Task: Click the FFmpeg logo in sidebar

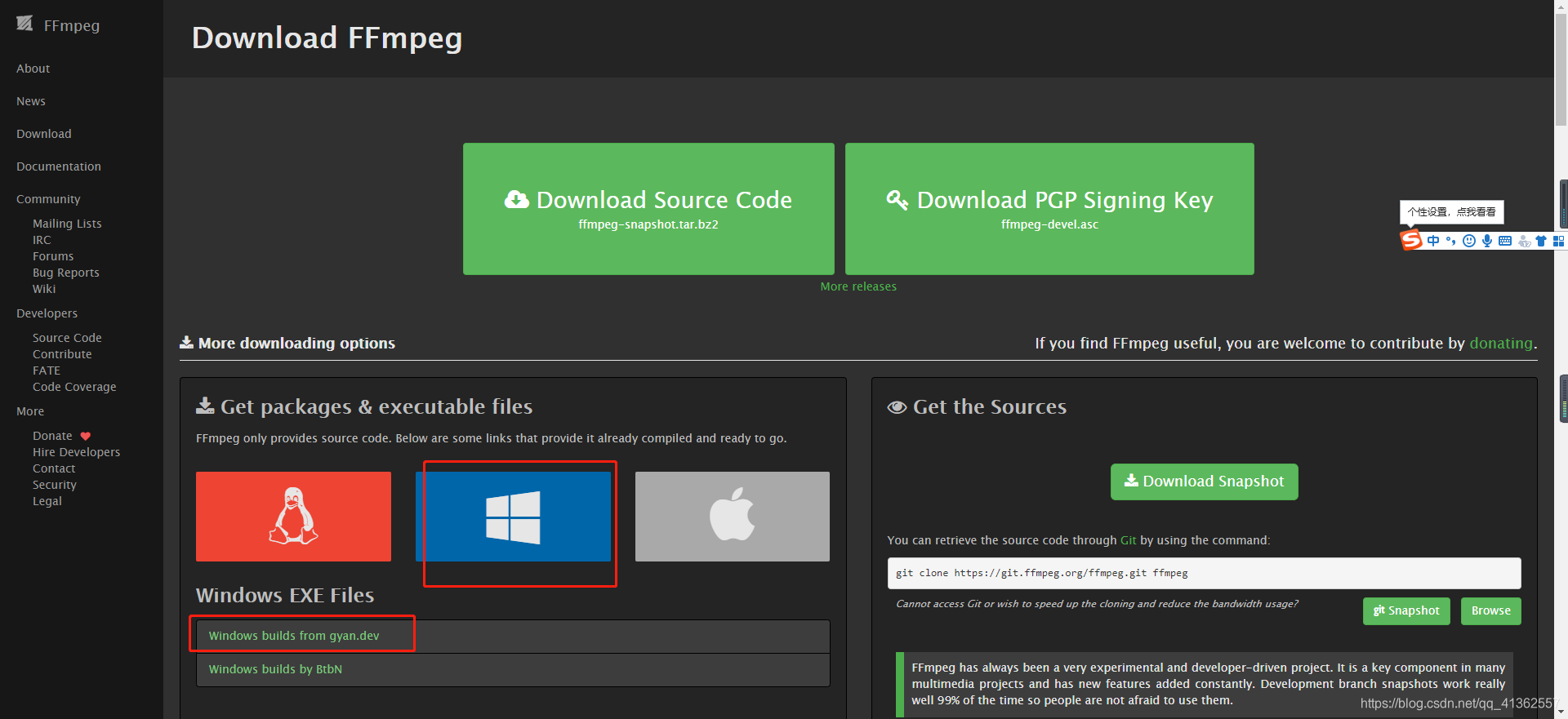Action: (x=25, y=24)
